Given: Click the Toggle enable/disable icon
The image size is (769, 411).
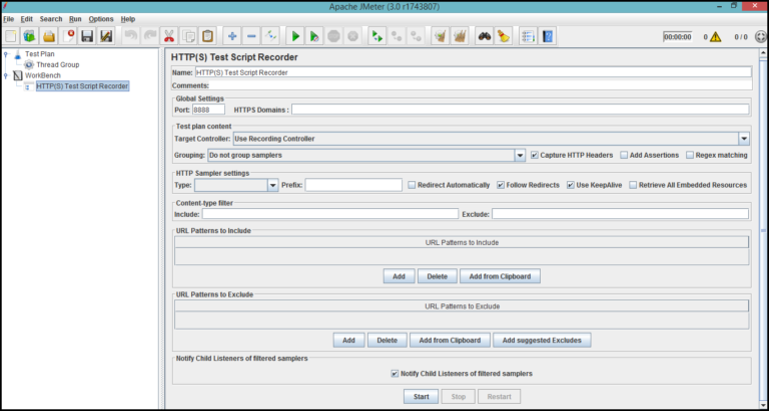Looking at the screenshot, I should pos(270,36).
